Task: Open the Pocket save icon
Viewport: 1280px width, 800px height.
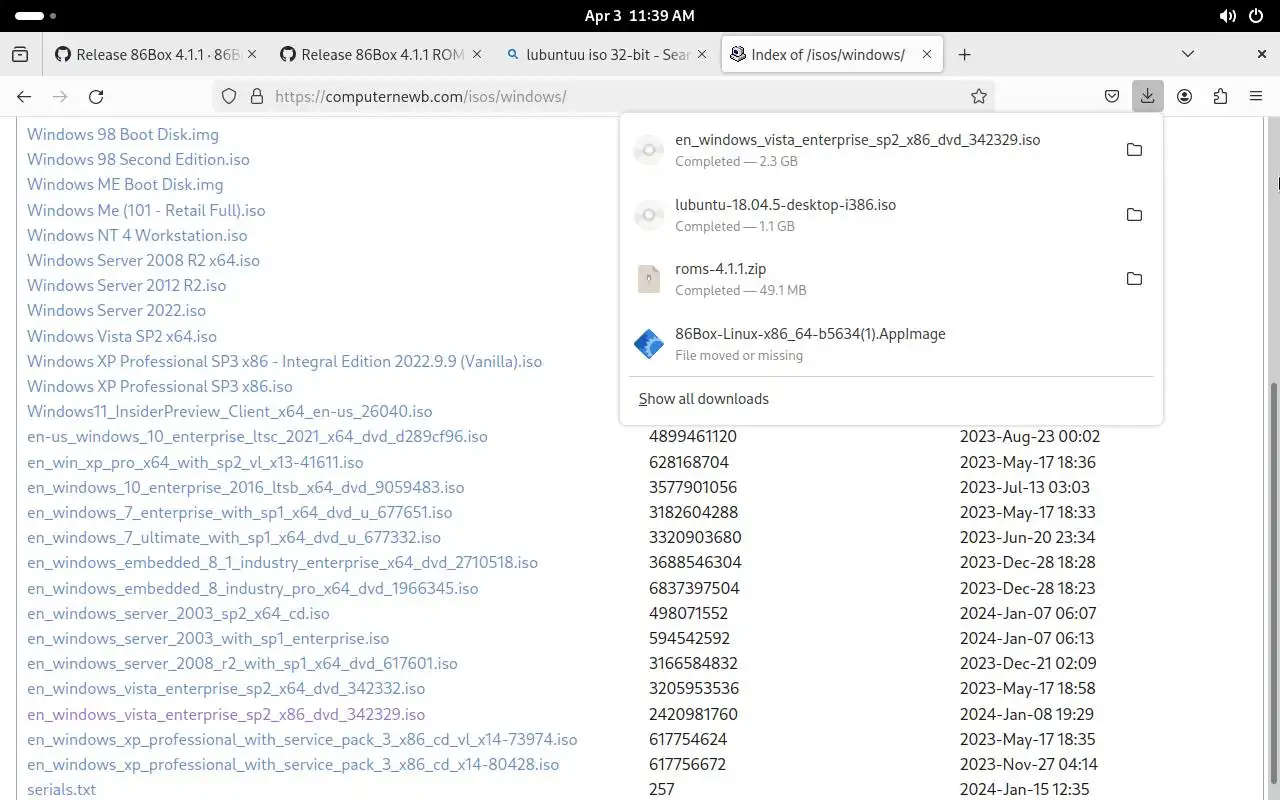Action: coord(1111,96)
